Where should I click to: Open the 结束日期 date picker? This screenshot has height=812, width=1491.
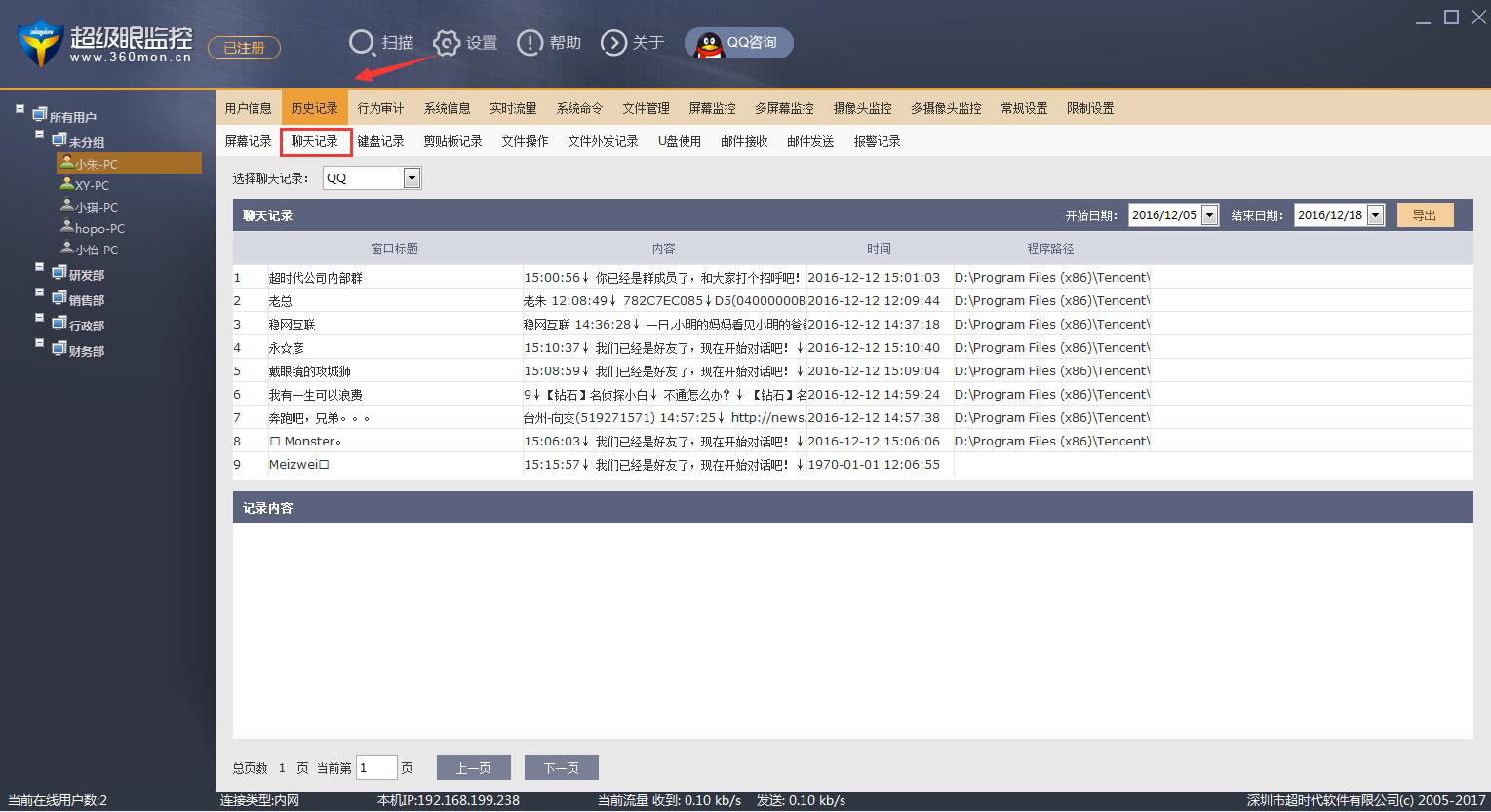(x=1376, y=215)
